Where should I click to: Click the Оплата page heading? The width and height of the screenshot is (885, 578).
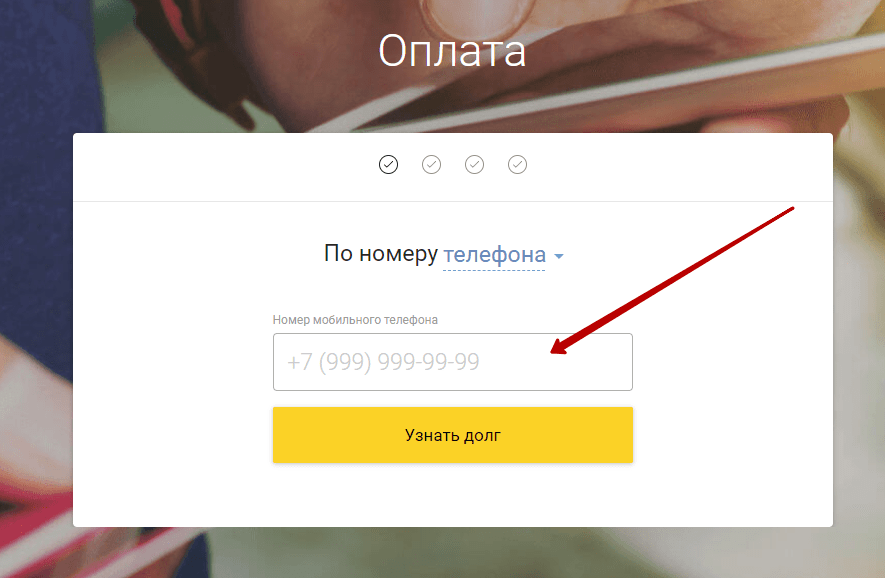click(x=452, y=52)
